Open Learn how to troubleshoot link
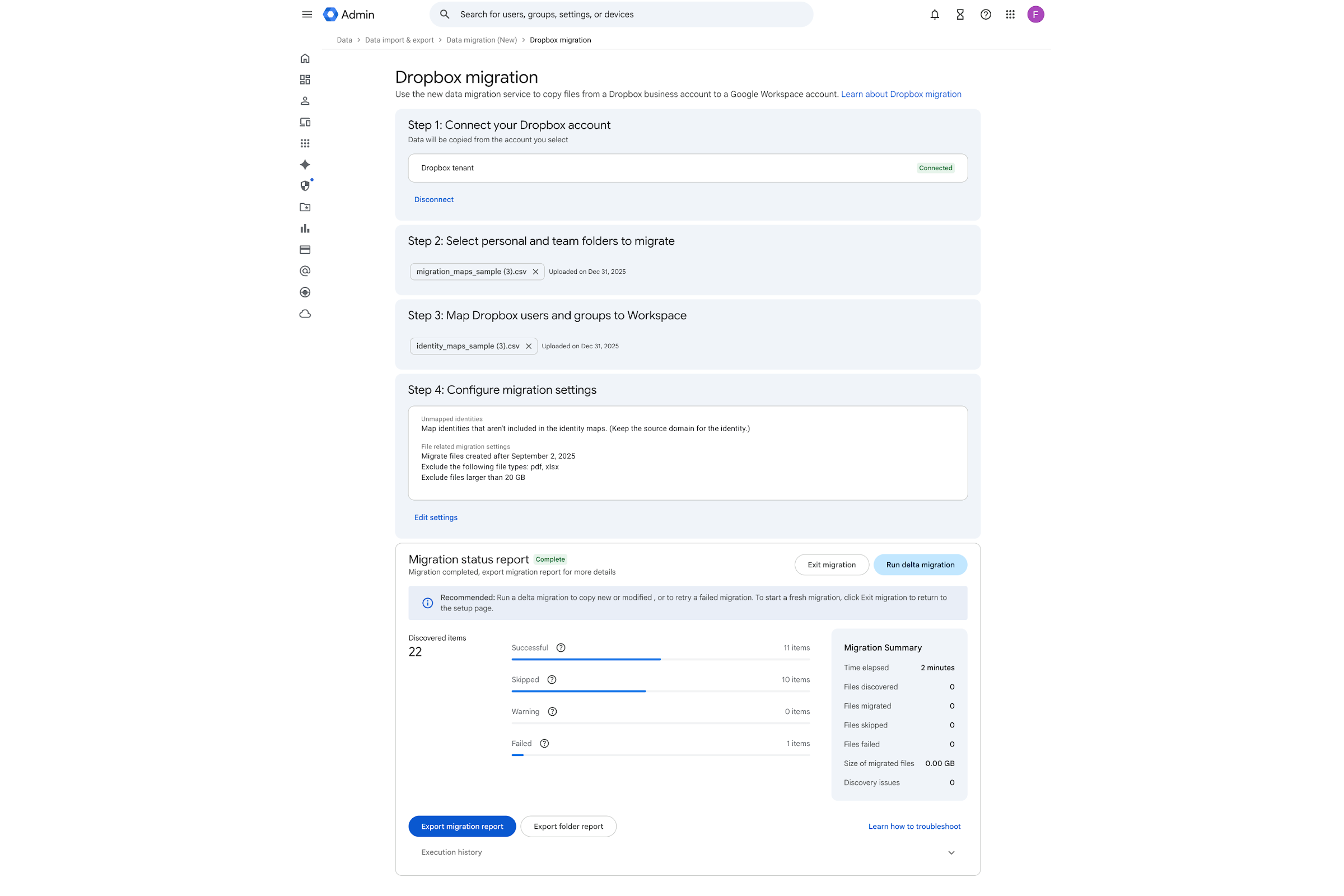The width and height of the screenshot is (1344, 896). coord(914,825)
